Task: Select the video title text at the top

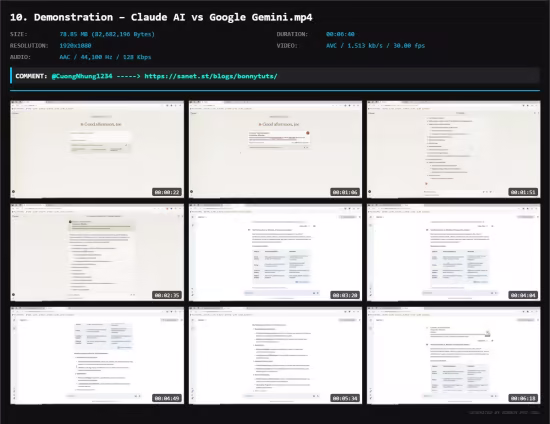Action: [x=161, y=17]
